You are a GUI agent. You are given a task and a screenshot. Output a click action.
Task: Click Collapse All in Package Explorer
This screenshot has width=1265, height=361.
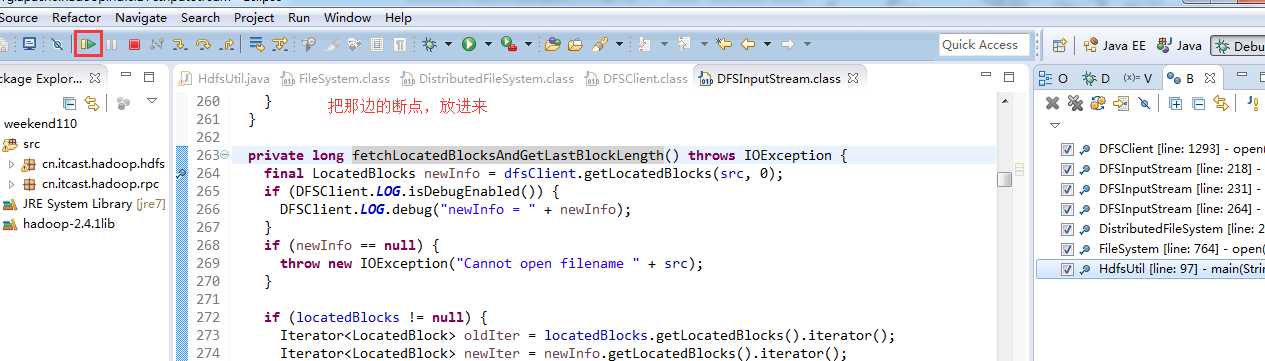(x=69, y=102)
